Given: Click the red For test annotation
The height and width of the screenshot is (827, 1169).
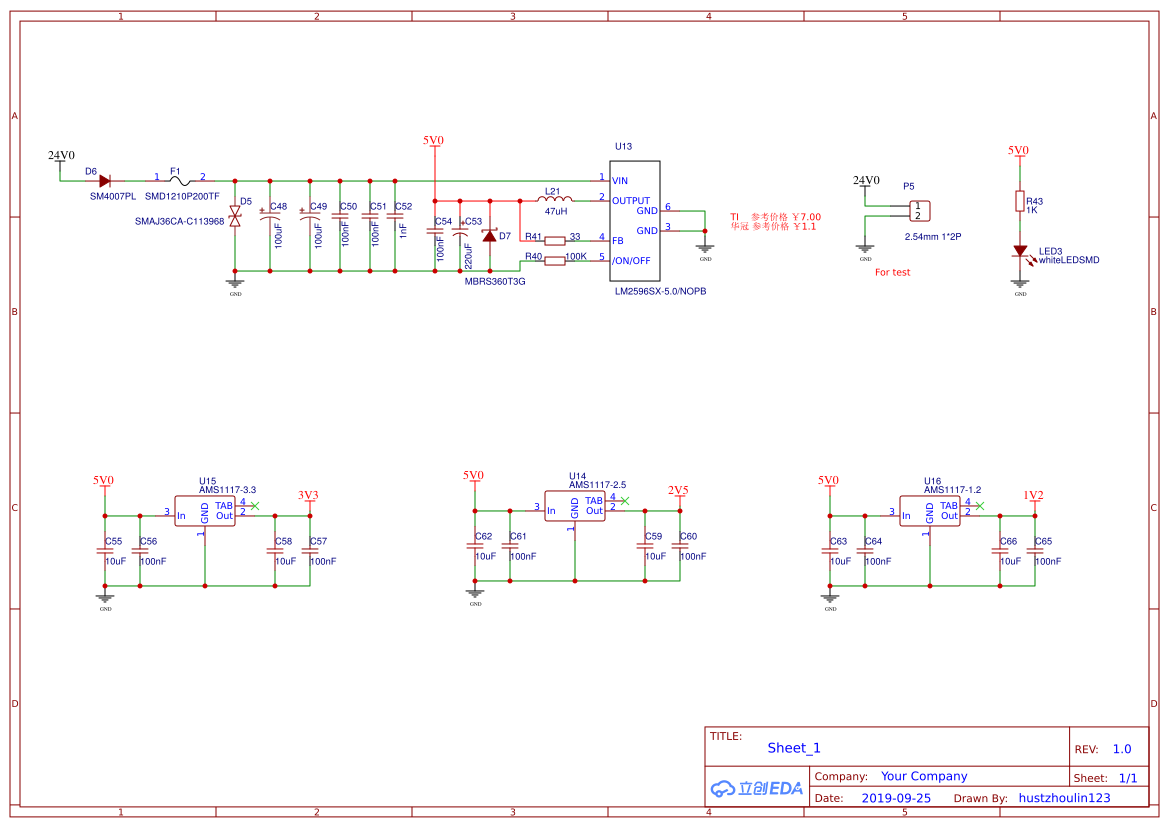Looking at the screenshot, I should [x=891, y=271].
